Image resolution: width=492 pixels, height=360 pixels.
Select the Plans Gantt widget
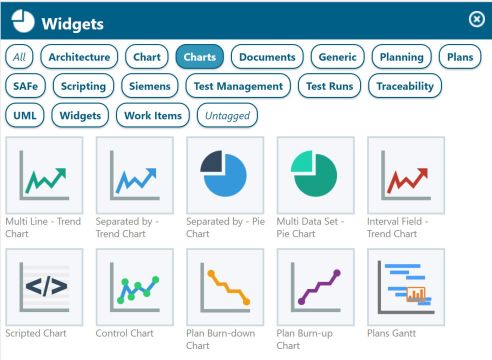[406, 287]
